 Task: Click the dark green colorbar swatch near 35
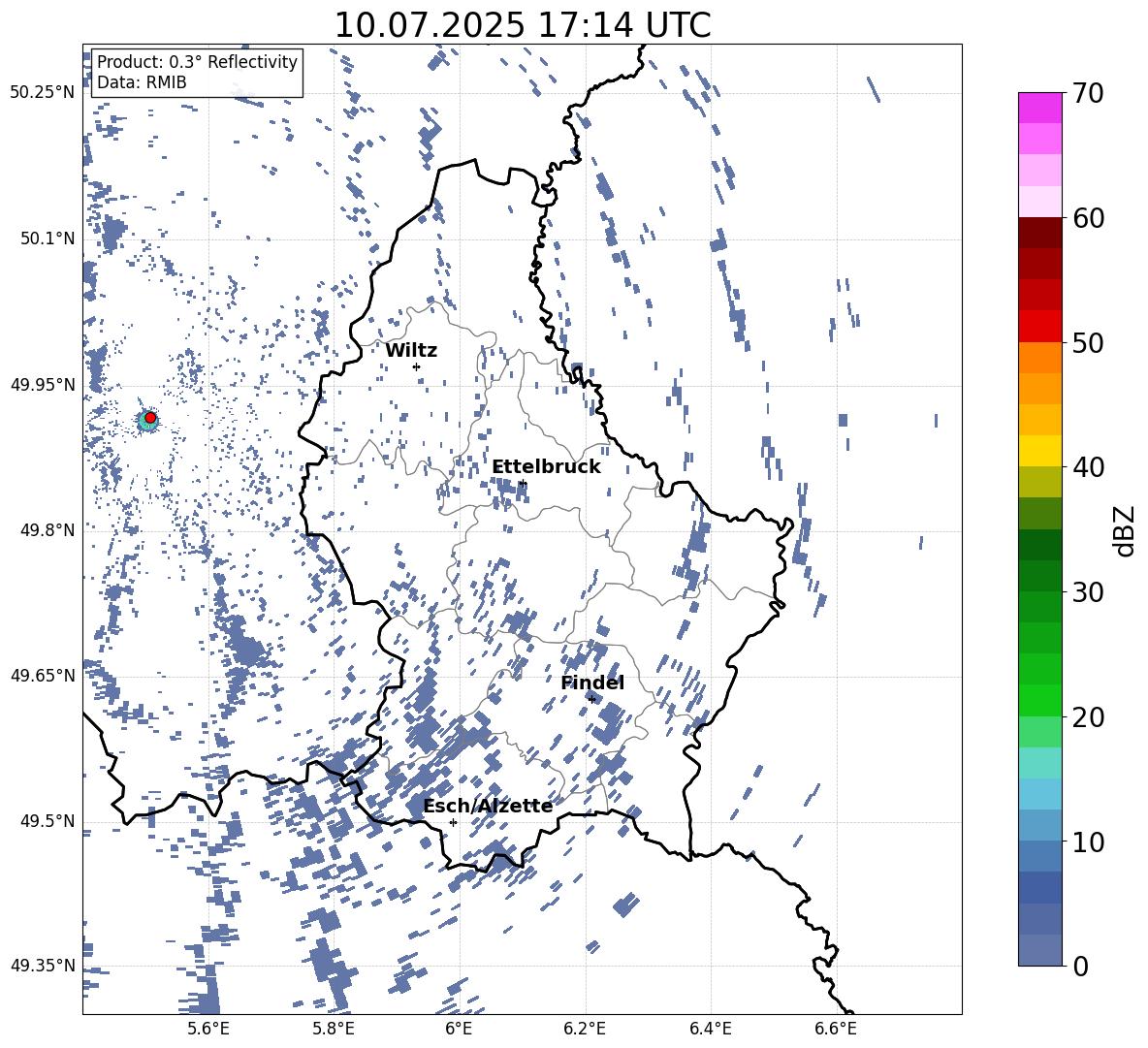click(x=1040, y=545)
